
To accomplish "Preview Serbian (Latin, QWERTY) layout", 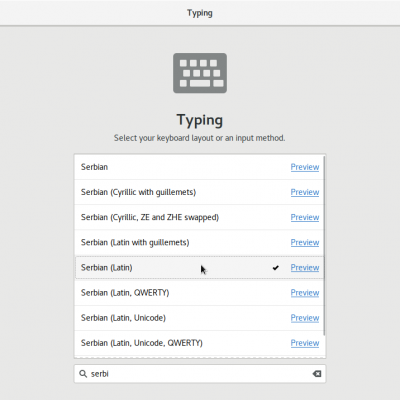I will coord(305,293).
